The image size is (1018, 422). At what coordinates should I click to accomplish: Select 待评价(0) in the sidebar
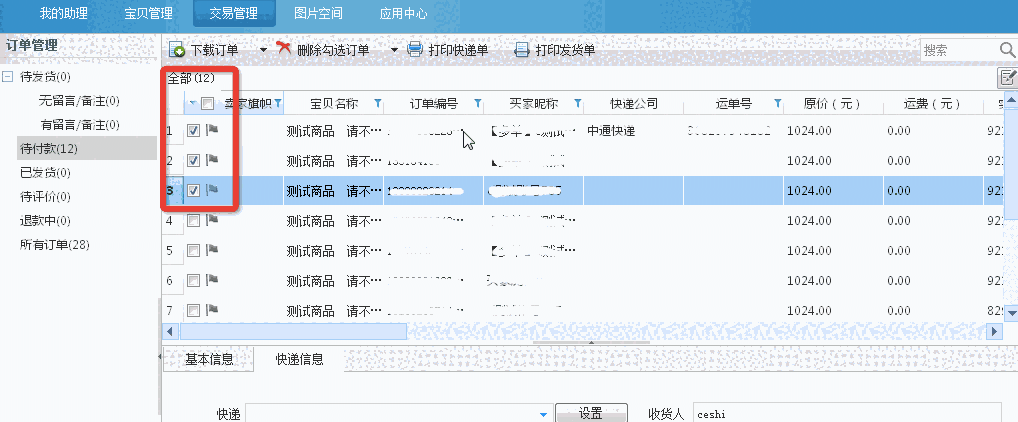pos(45,197)
